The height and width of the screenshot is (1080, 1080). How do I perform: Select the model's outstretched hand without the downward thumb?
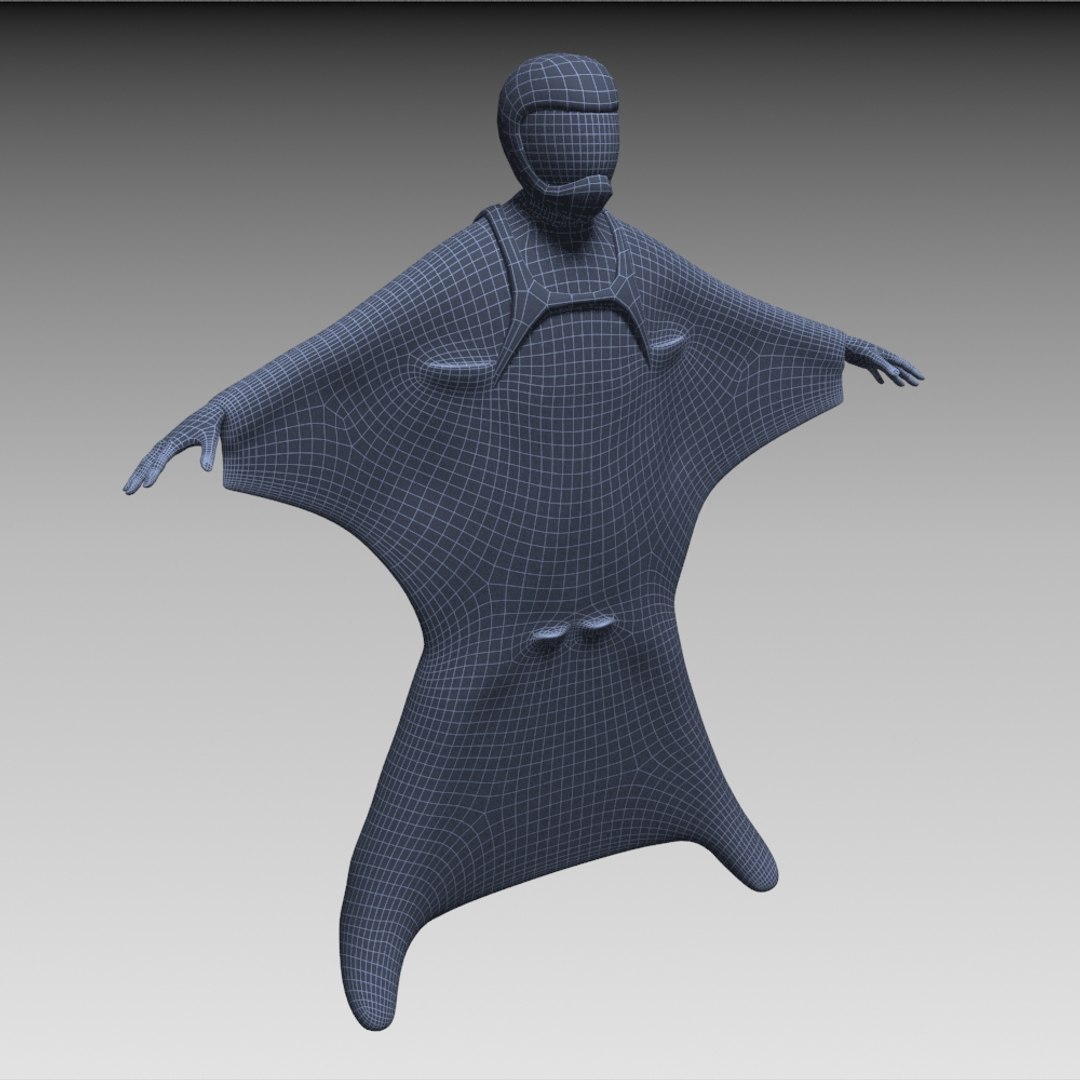tap(884, 360)
